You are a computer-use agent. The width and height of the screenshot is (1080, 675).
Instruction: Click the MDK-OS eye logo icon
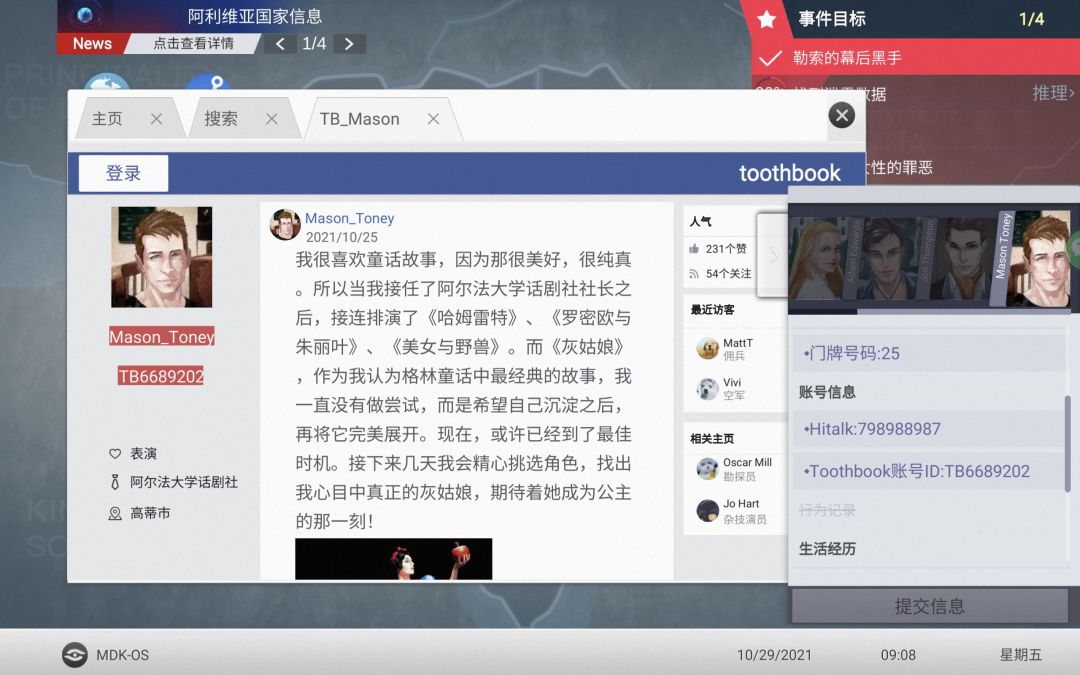point(74,654)
